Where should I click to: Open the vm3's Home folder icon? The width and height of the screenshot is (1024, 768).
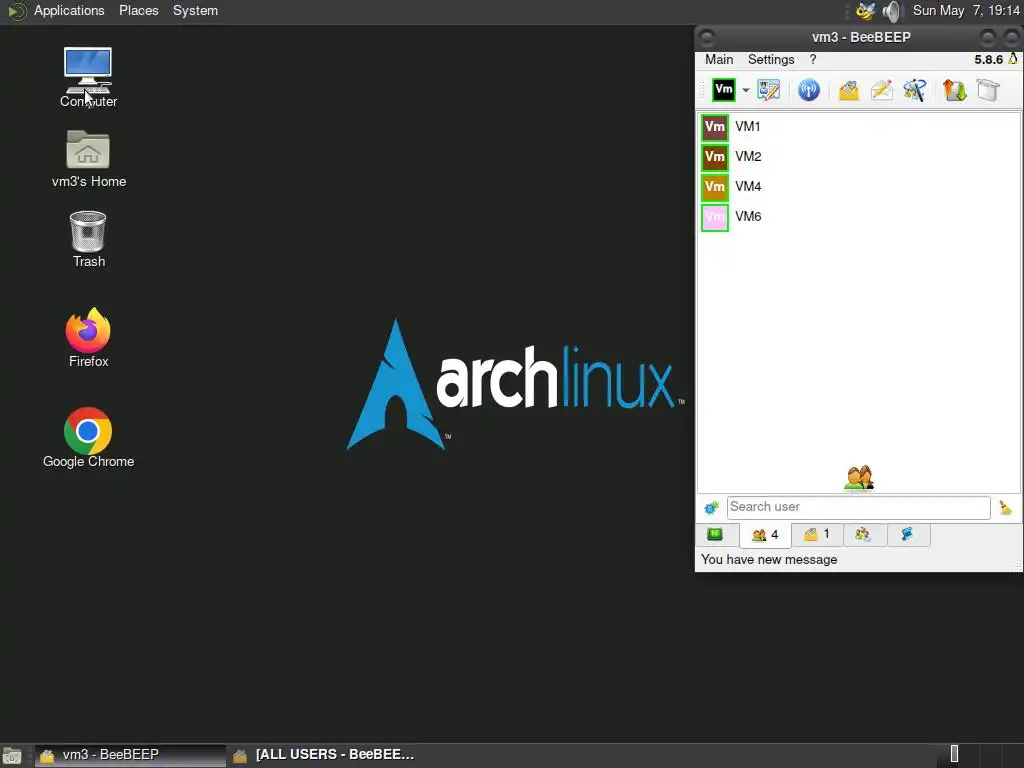[x=88, y=159]
